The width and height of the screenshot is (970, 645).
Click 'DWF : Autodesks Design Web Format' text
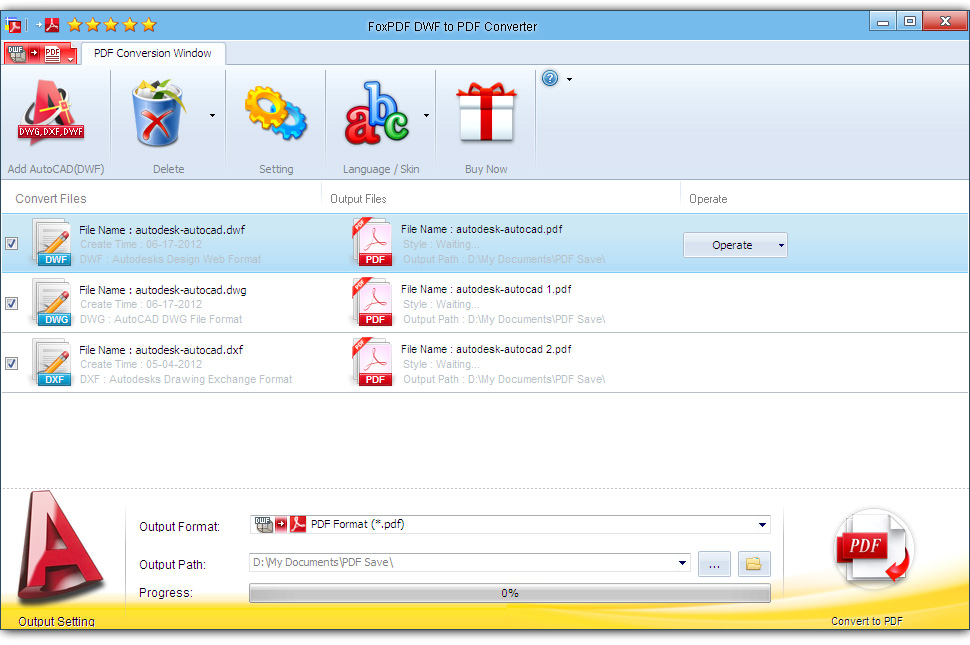[170, 259]
